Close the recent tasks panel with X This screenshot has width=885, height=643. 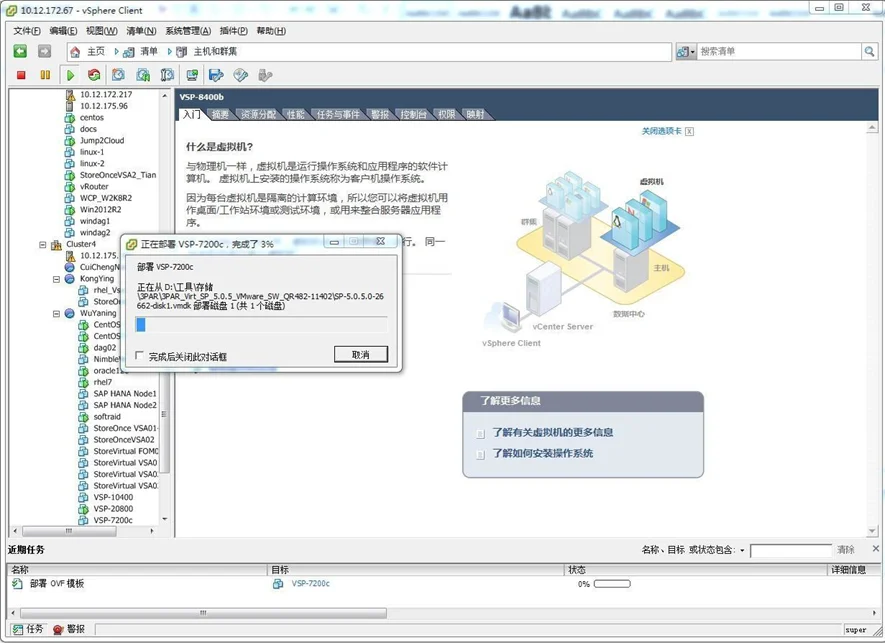click(x=875, y=549)
